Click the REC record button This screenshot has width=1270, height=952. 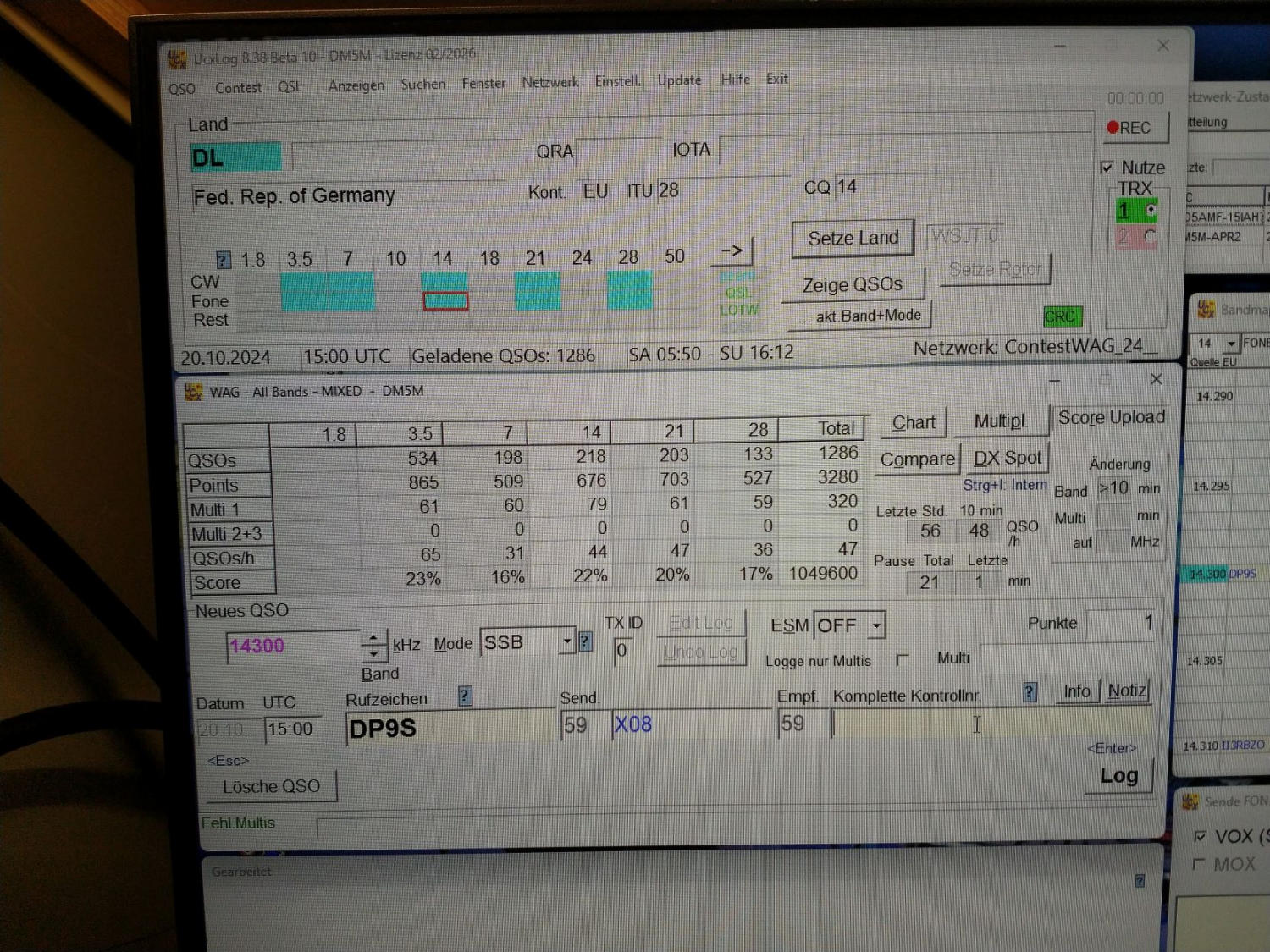[1135, 128]
